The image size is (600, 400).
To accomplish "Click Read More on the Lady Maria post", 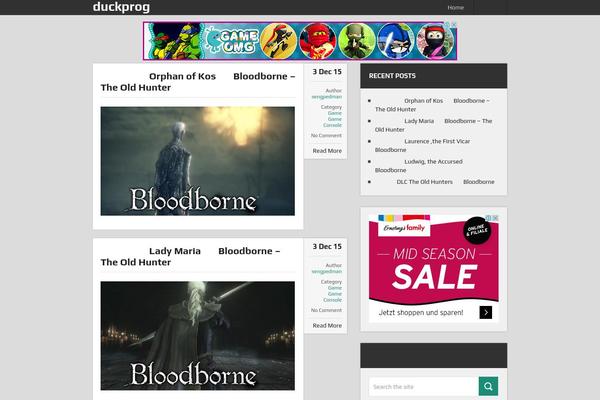I will point(327,325).
